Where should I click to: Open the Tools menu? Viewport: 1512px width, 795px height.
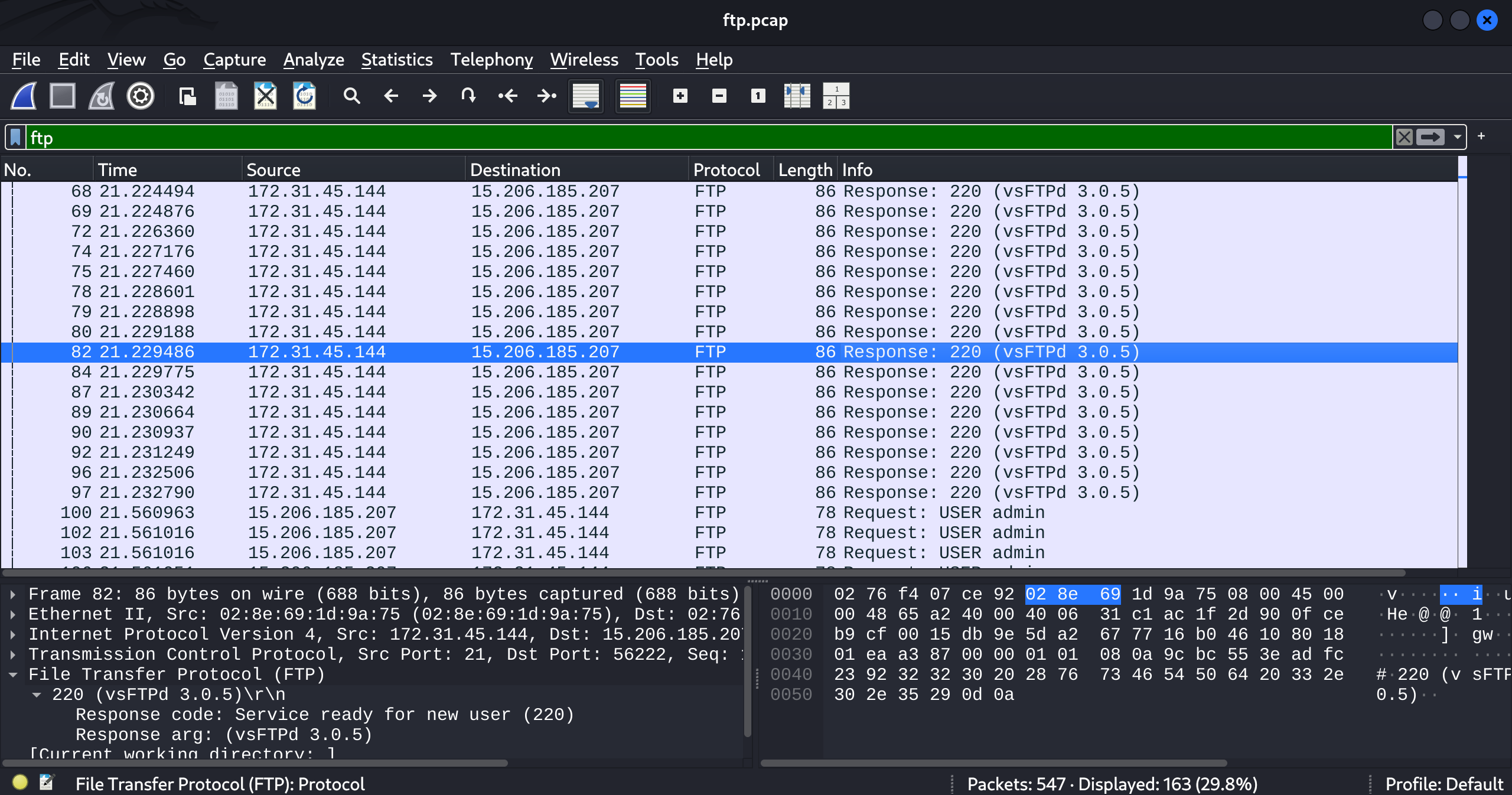[657, 60]
